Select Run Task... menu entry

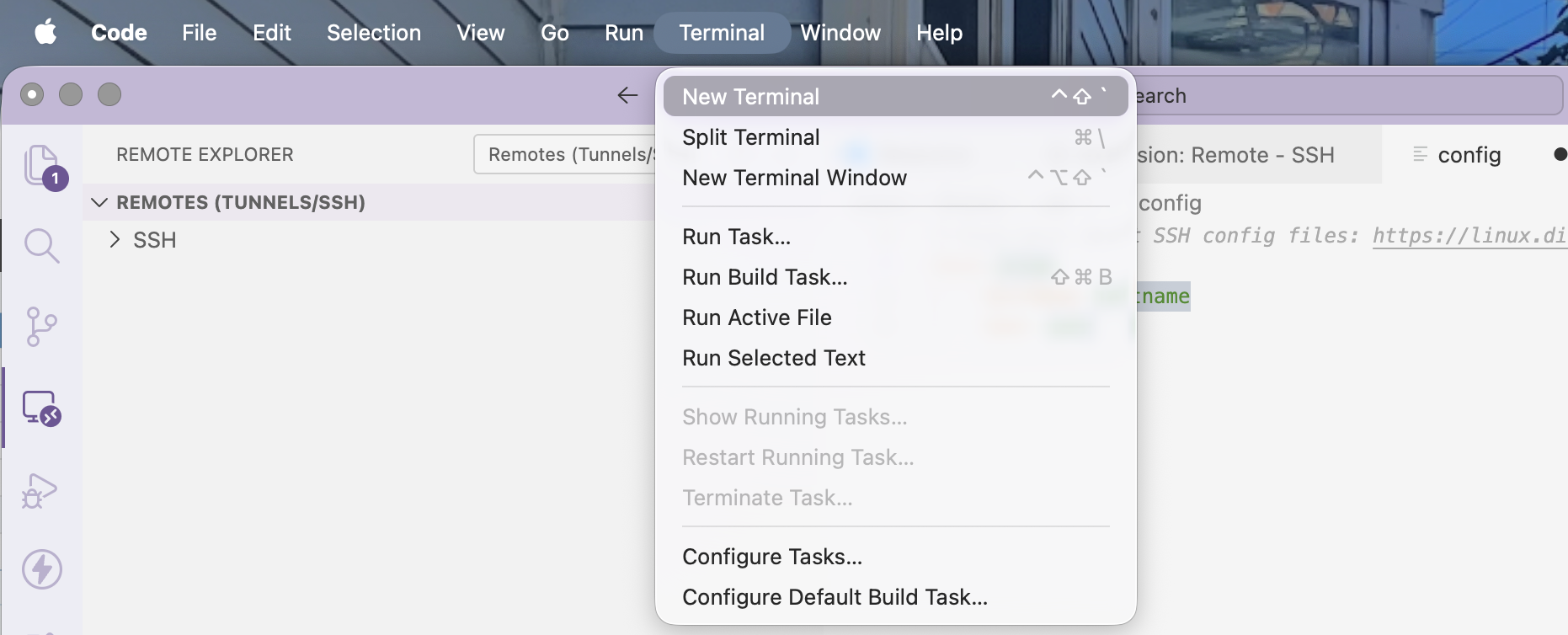pos(896,237)
